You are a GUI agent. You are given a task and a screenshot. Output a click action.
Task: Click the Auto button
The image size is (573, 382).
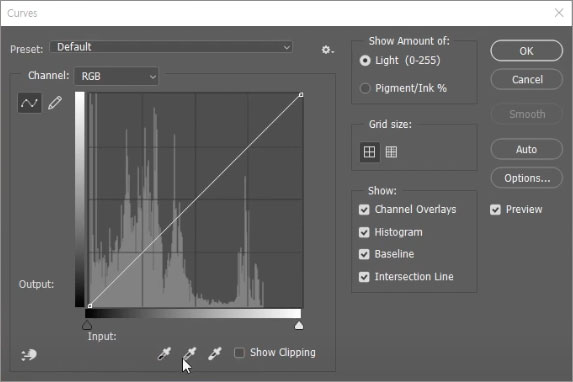coord(526,149)
